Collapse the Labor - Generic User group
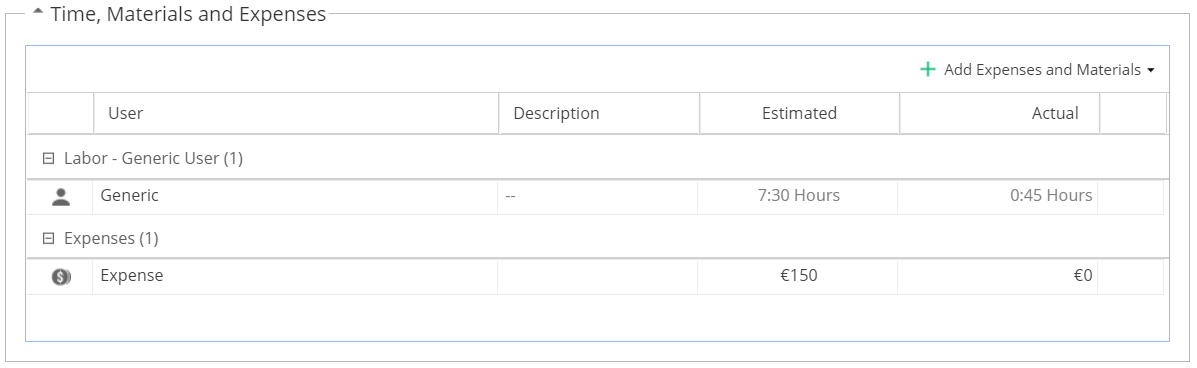1197x368 pixels. pos(48,159)
